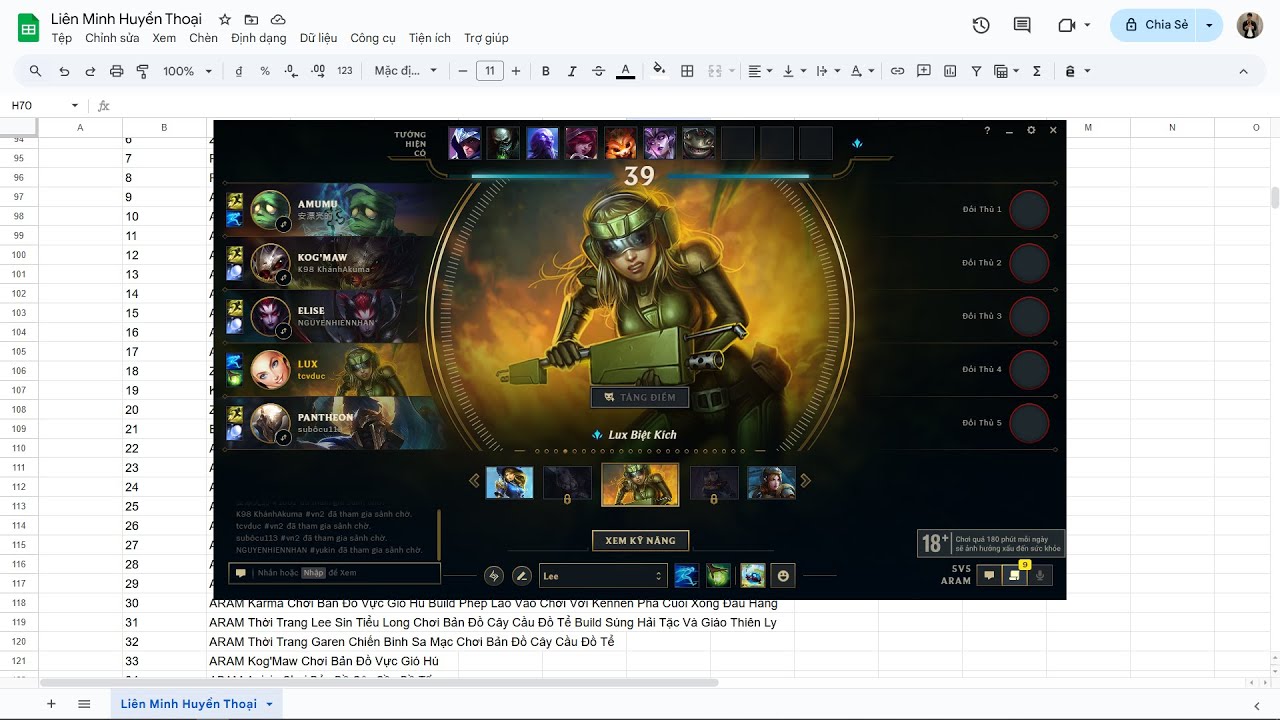Image resolution: width=1280 pixels, height=720 pixels.
Task: Click the chat message input field
Action: 335,573
